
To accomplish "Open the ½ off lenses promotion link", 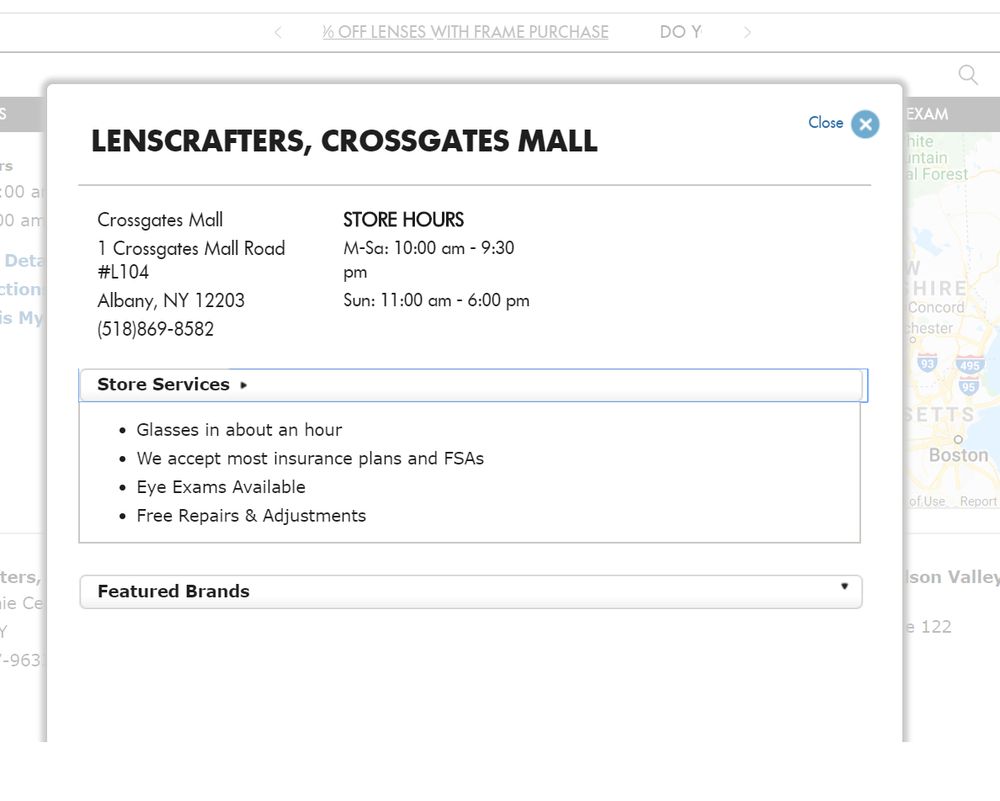I will (x=465, y=33).
